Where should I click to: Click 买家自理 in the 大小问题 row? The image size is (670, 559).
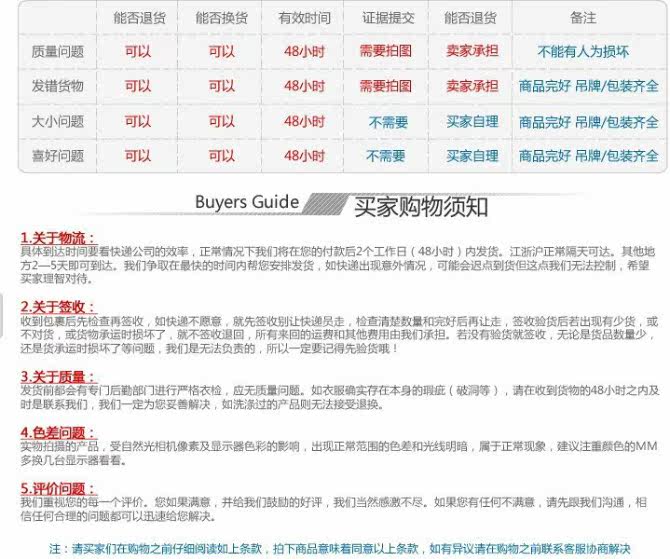(472, 121)
